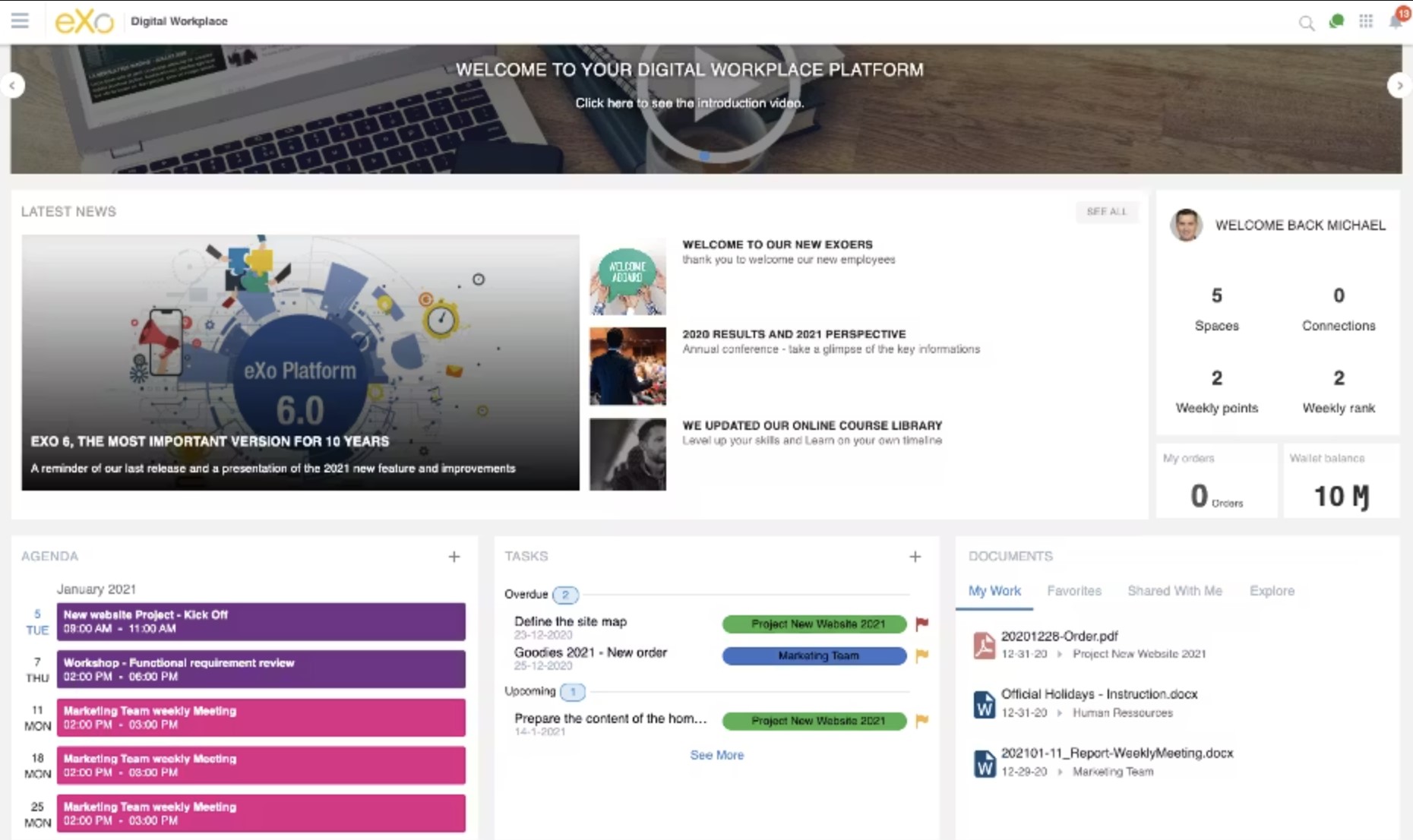This screenshot has height=840, width=1413.
Task: Open the hamburger navigation menu
Action: point(20,21)
